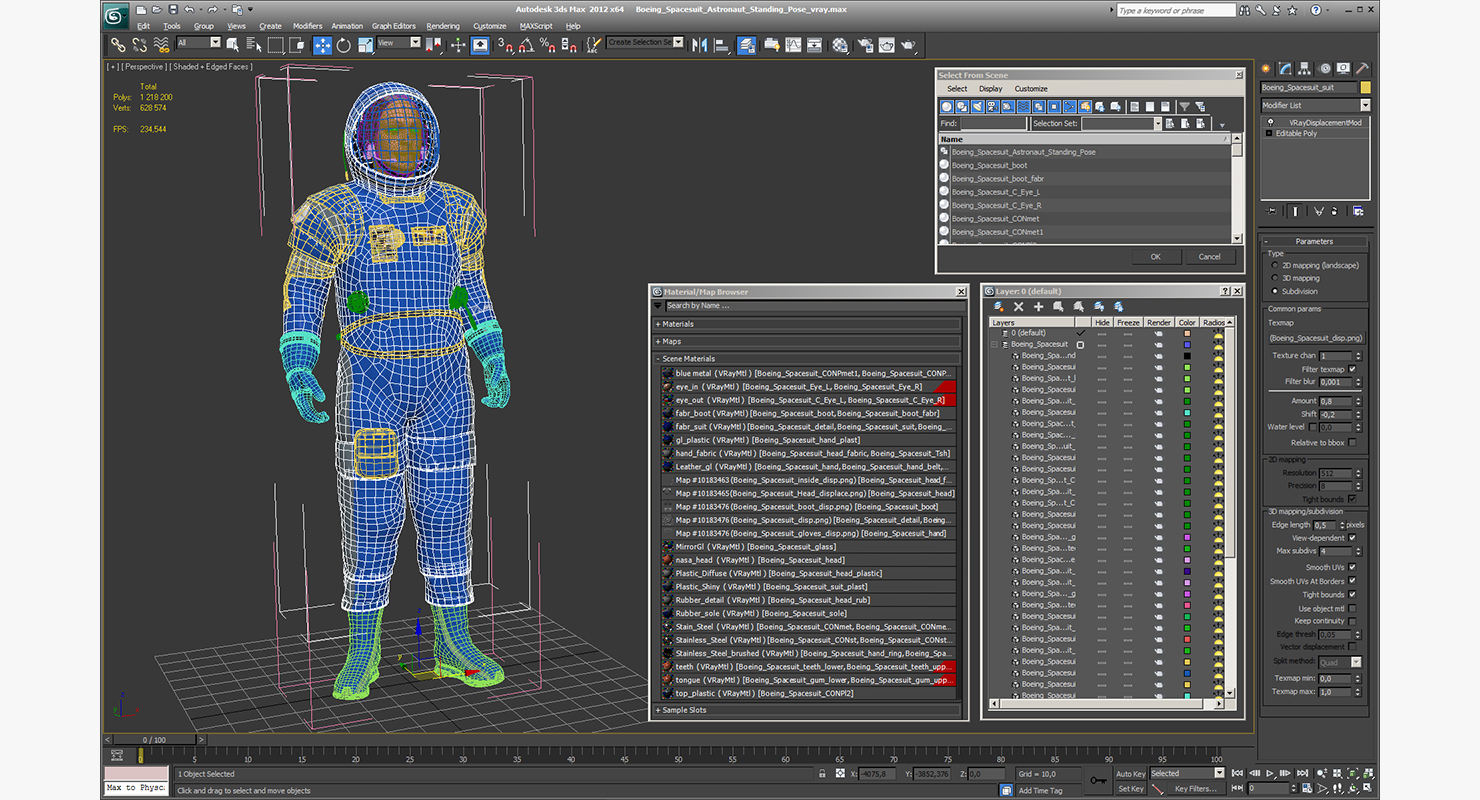Screen dimensions: 1480x800
Task: Switch to the Create command panel tab
Action: coord(1265,69)
